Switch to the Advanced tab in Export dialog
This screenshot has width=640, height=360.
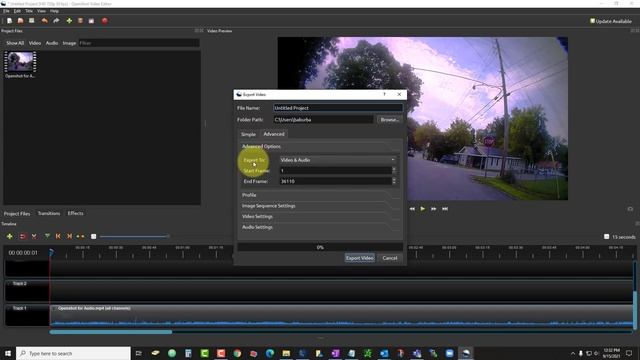coord(274,134)
